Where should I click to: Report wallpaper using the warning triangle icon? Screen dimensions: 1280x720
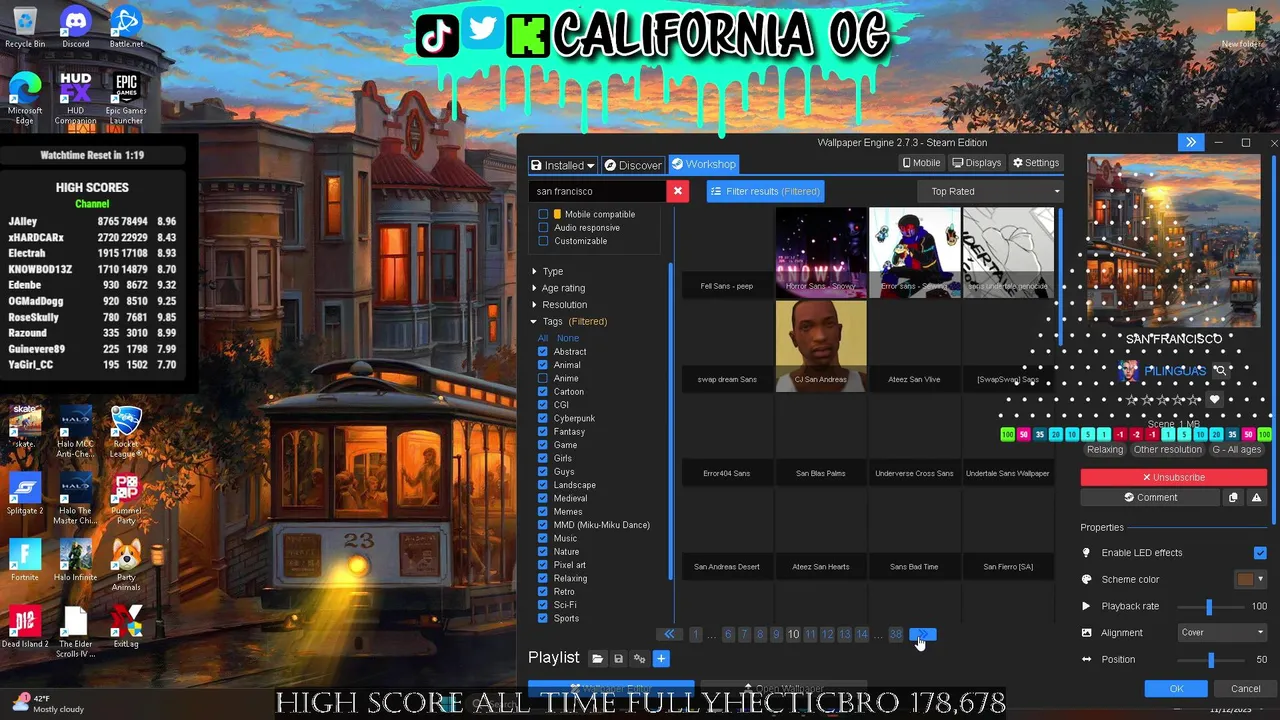[1257, 497]
